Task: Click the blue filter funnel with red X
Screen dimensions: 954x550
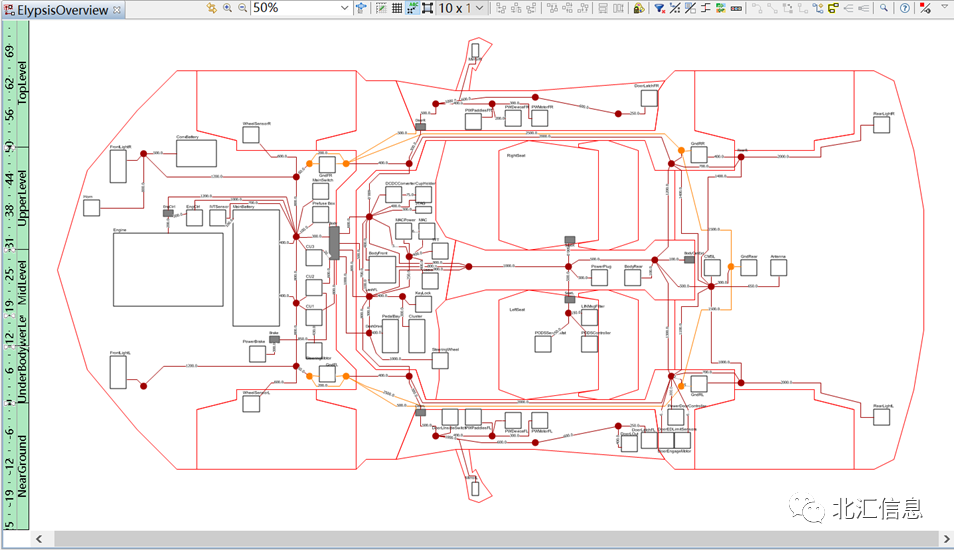Action: tap(660, 8)
